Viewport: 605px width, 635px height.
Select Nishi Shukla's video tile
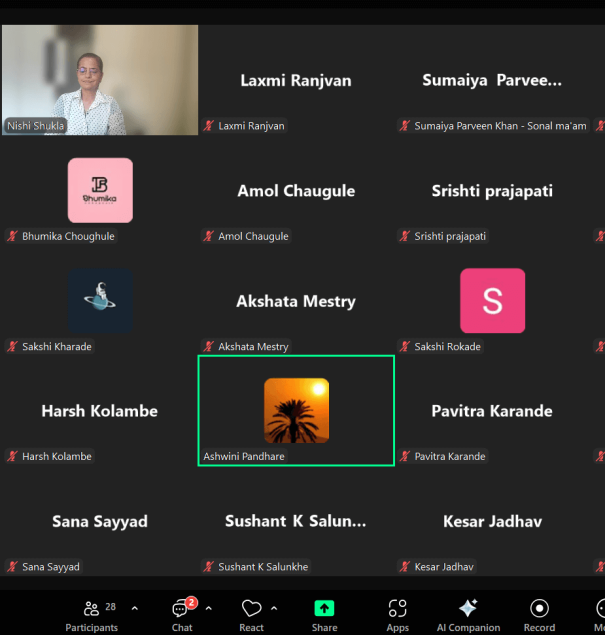tap(100, 80)
